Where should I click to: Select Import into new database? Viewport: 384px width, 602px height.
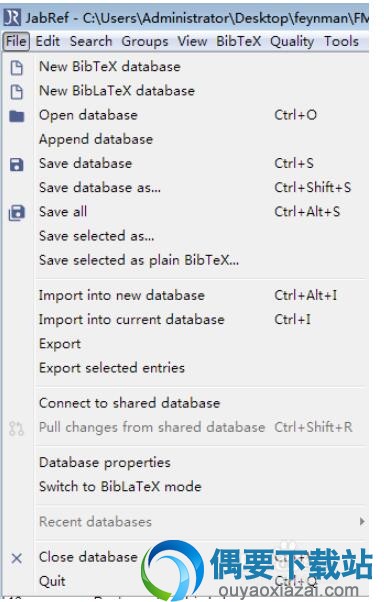(x=122, y=295)
